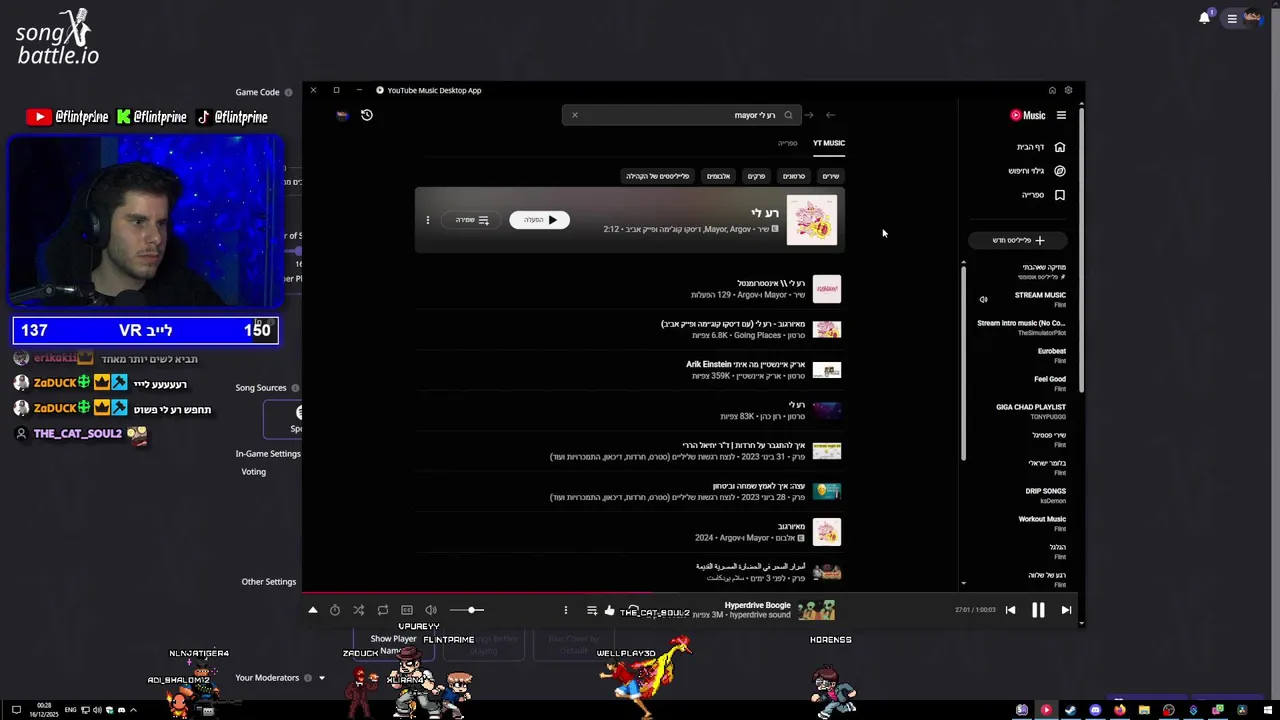Toggle repeat mode in the player bar
Image resolution: width=1280 pixels, height=720 pixels.
[383, 610]
